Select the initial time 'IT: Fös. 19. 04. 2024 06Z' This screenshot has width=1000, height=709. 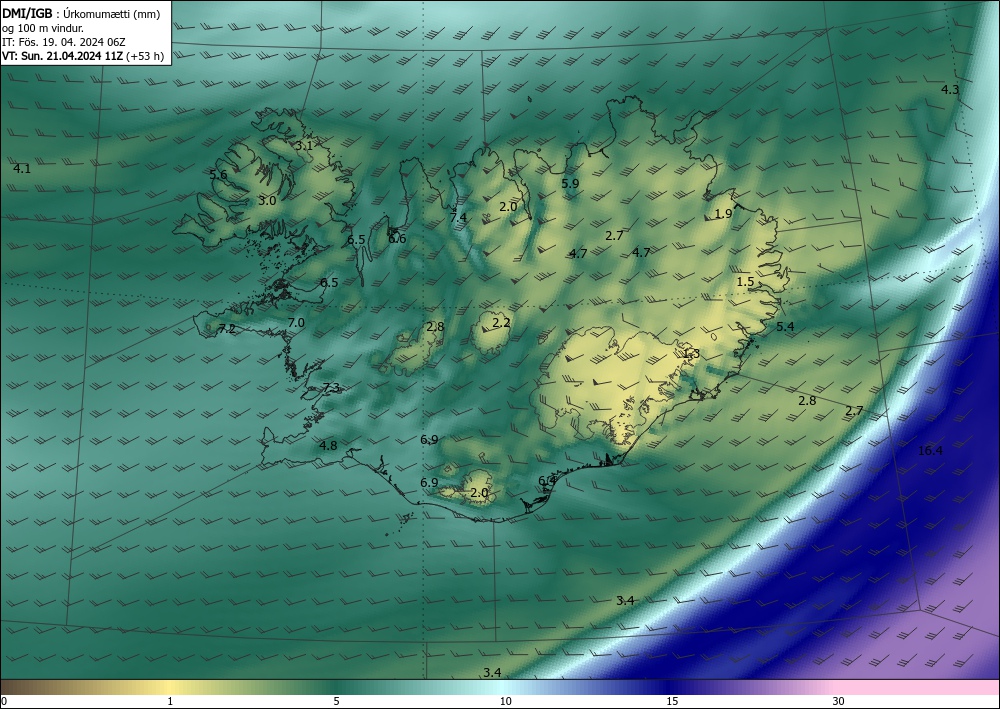pyautogui.click(x=63, y=42)
